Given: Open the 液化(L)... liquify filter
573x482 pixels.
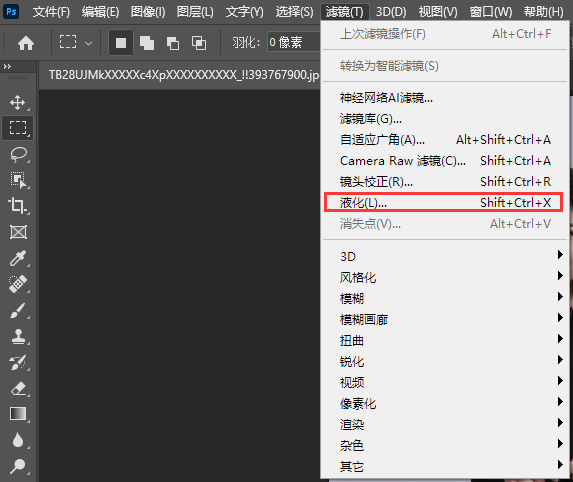Looking at the screenshot, I should pos(444,202).
